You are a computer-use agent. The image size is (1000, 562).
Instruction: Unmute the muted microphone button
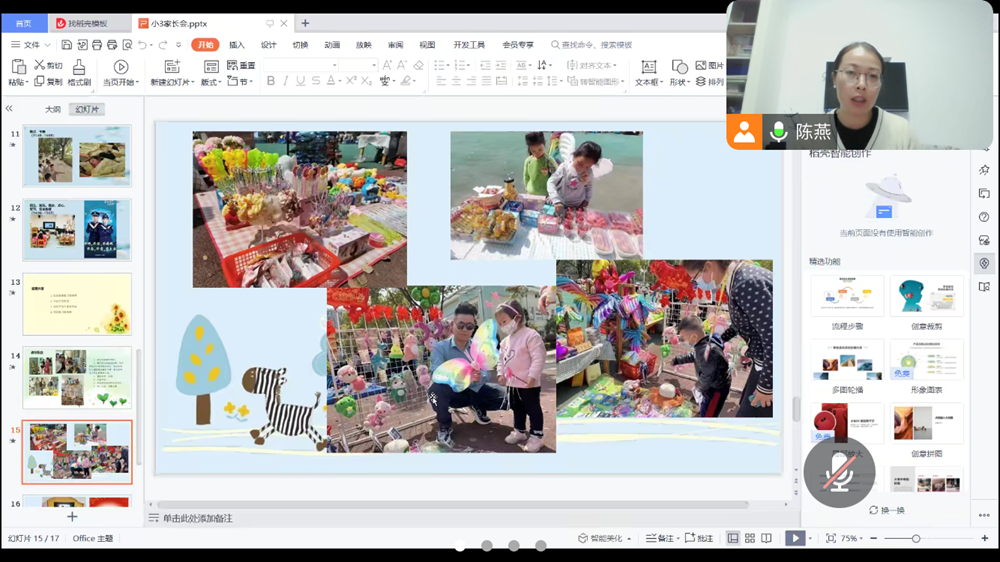(839, 472)
